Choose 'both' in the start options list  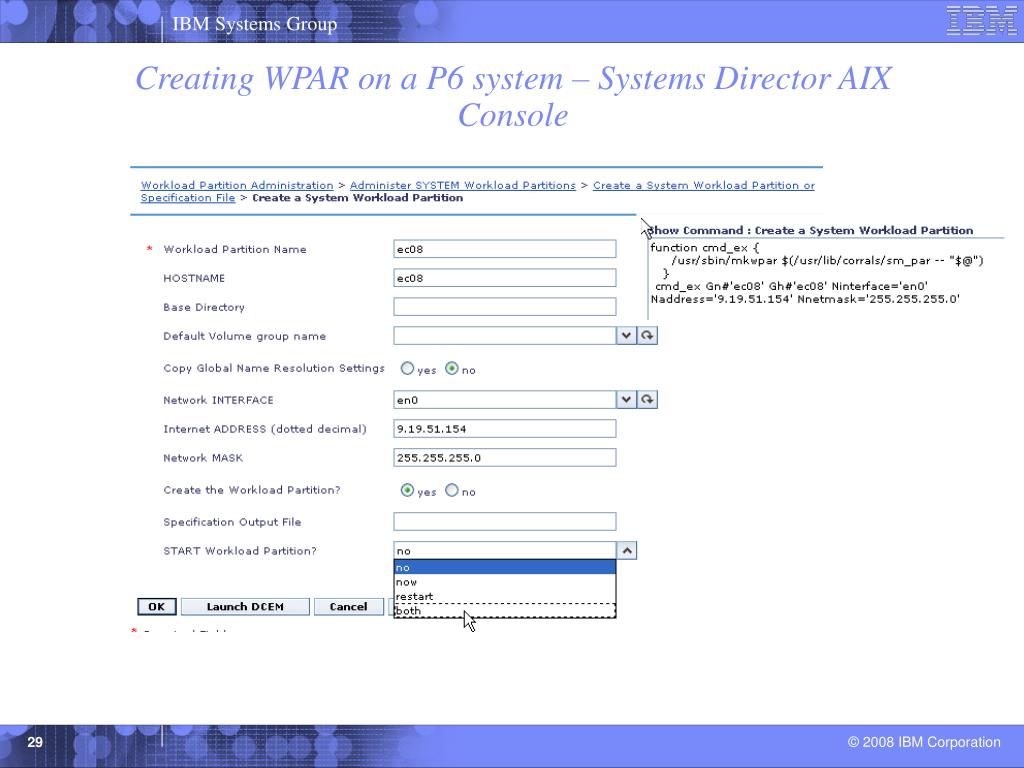tap(505, 611)
